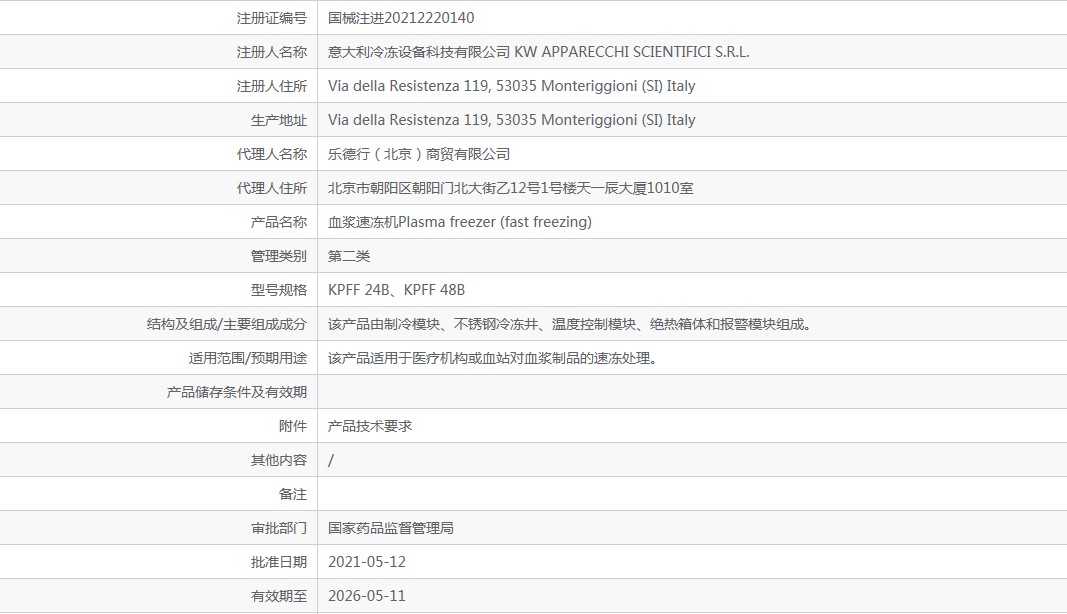The image size is (1067, 614).
Task: Select the slash value in 其他内容 row
Action: [331, 460]
